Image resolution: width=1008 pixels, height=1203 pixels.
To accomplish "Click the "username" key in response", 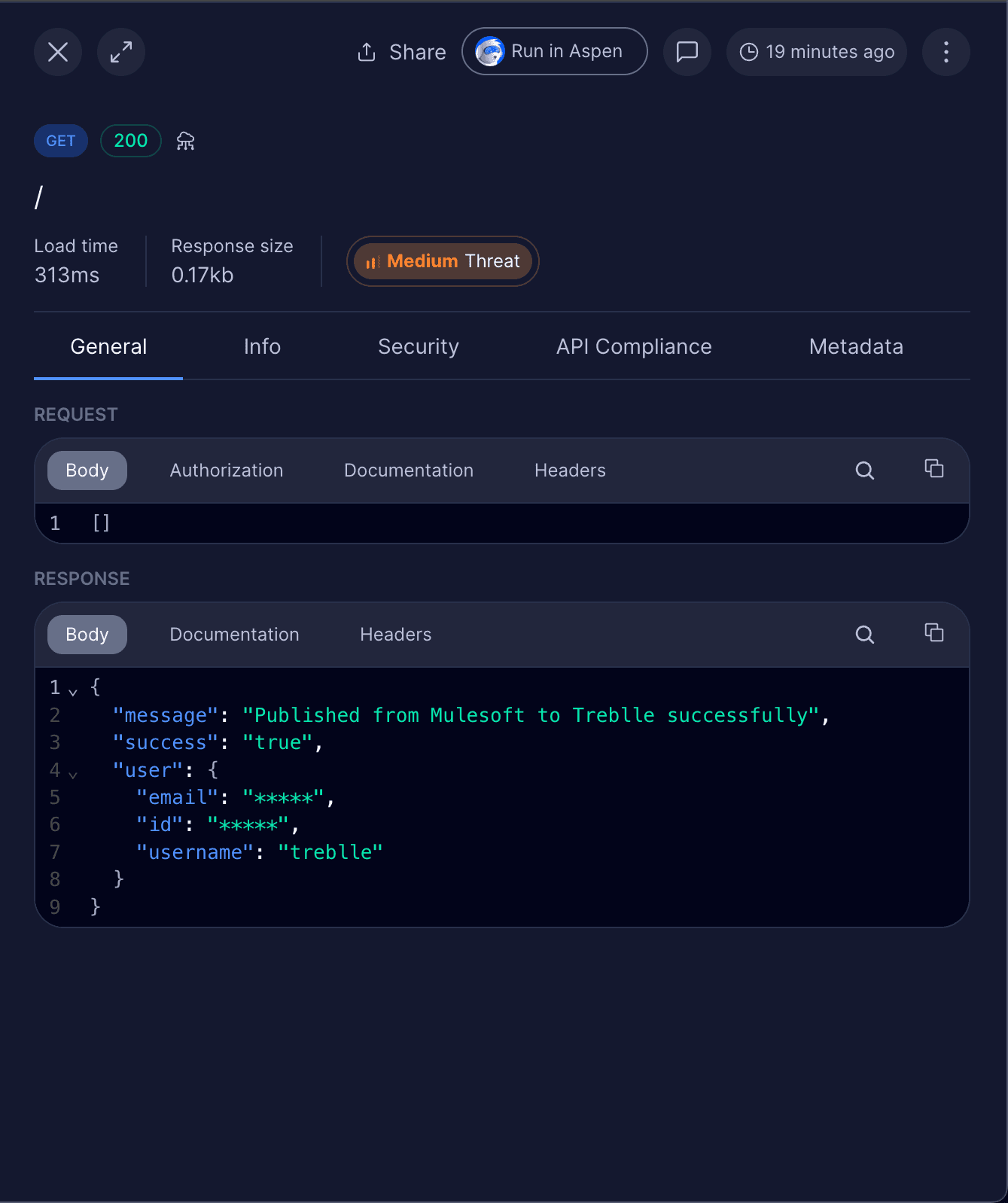I will tap(195, 852).
